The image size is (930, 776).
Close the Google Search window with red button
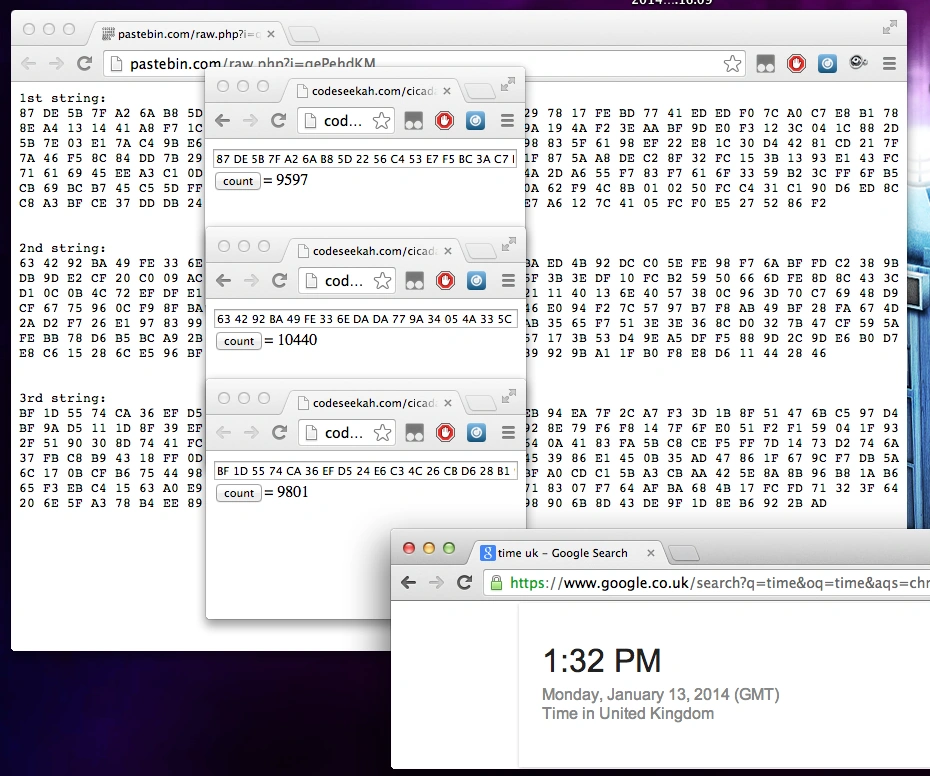[x=409, y=548]
